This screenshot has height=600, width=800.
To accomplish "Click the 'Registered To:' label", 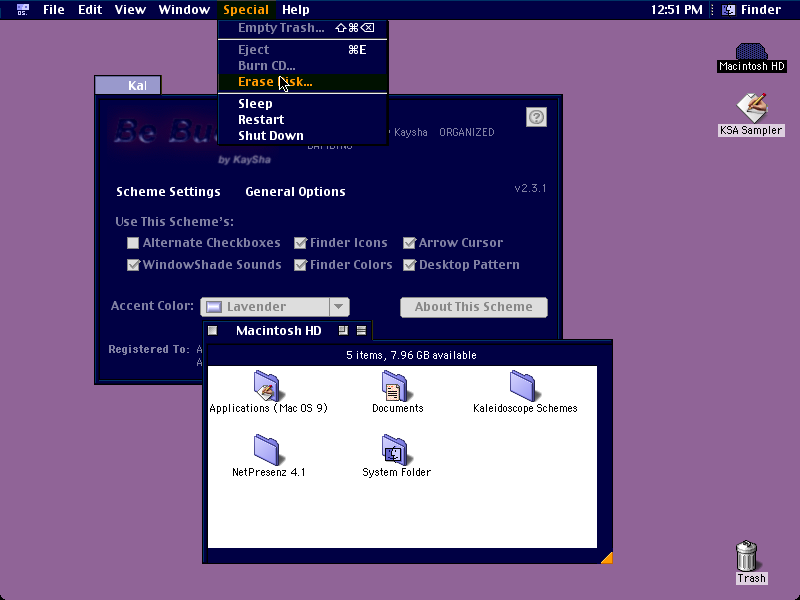I will [149, 349].
